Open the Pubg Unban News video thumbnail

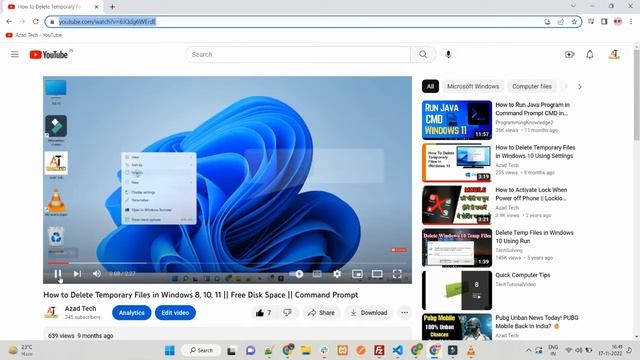coord(457,327)
